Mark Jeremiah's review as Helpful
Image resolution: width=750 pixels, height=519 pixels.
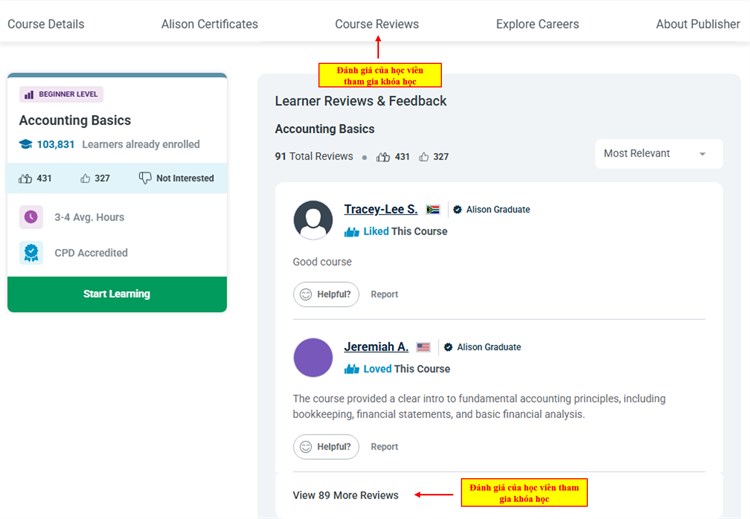[326, 447]
